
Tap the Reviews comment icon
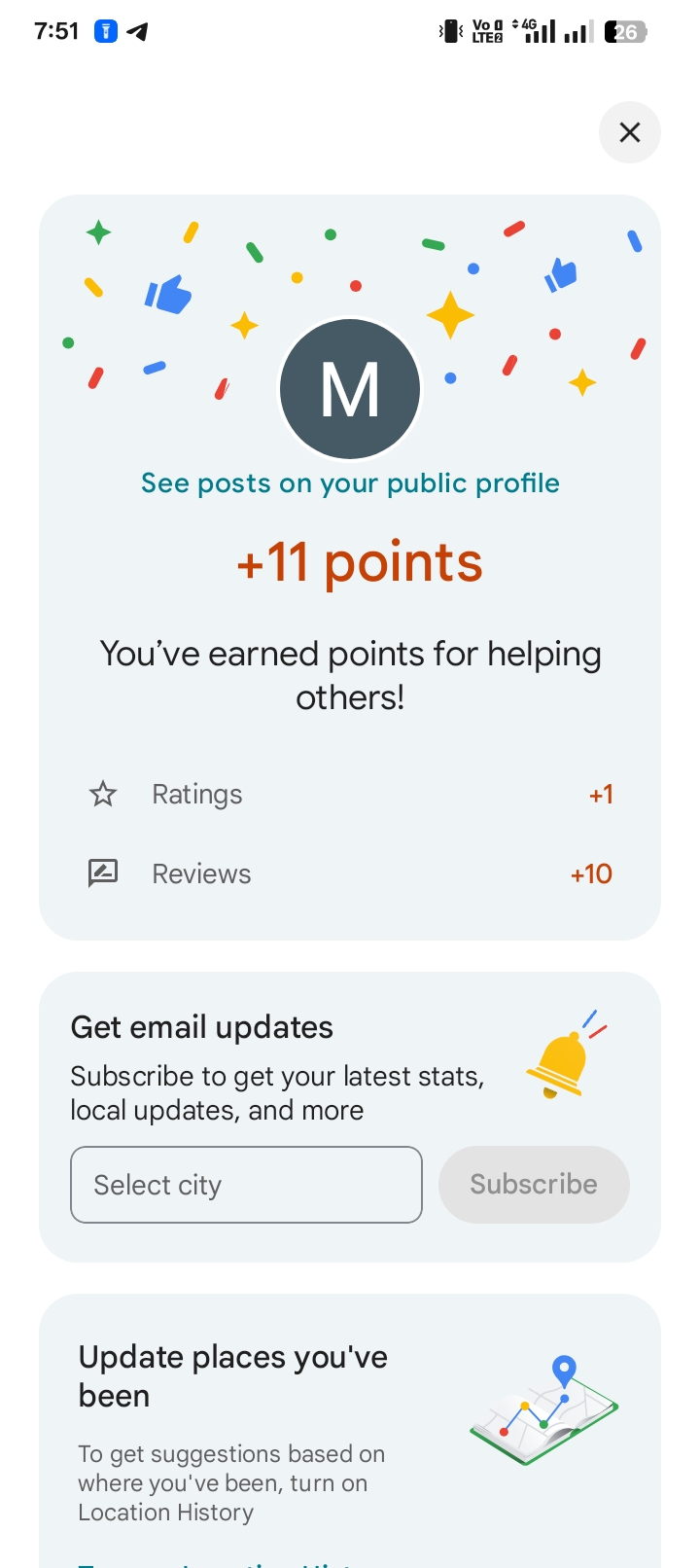103,873
